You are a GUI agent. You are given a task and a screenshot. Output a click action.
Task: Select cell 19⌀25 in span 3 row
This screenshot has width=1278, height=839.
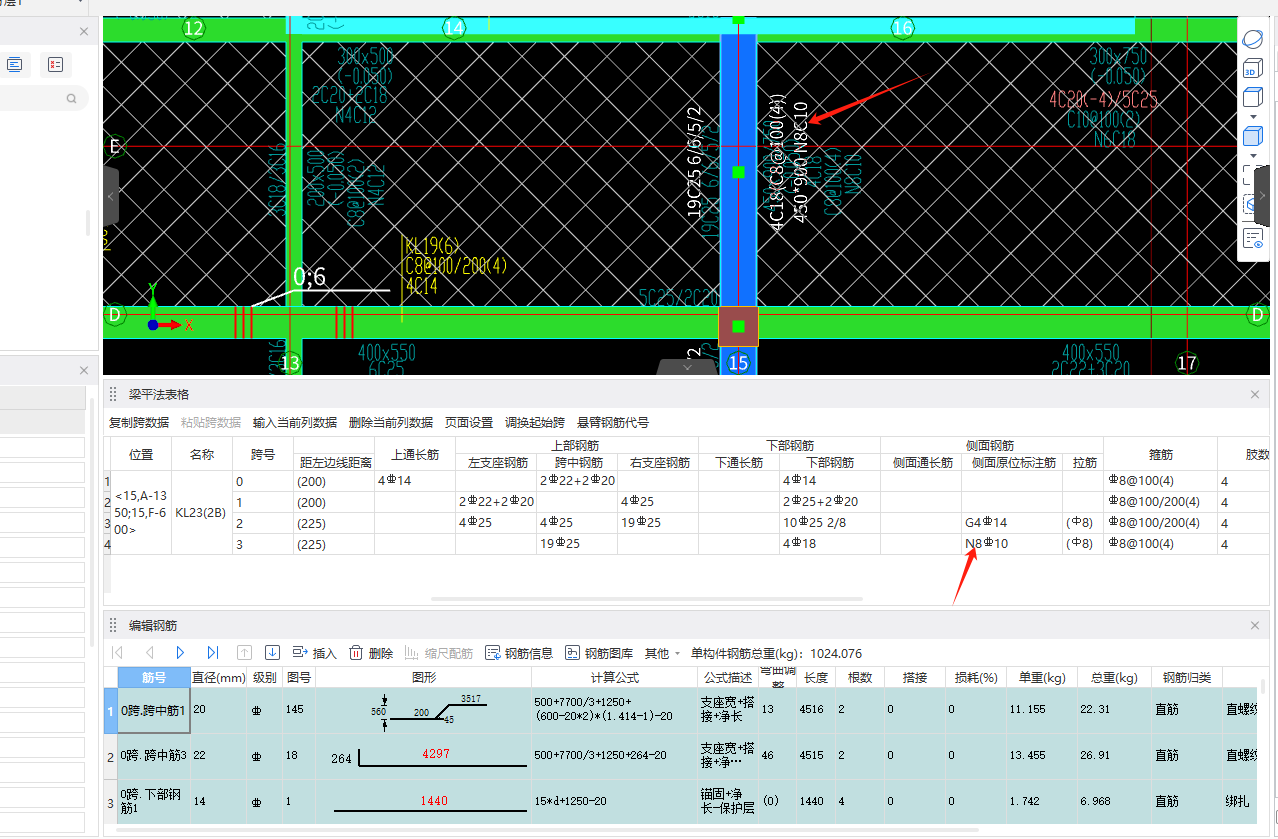pos(575,544)
